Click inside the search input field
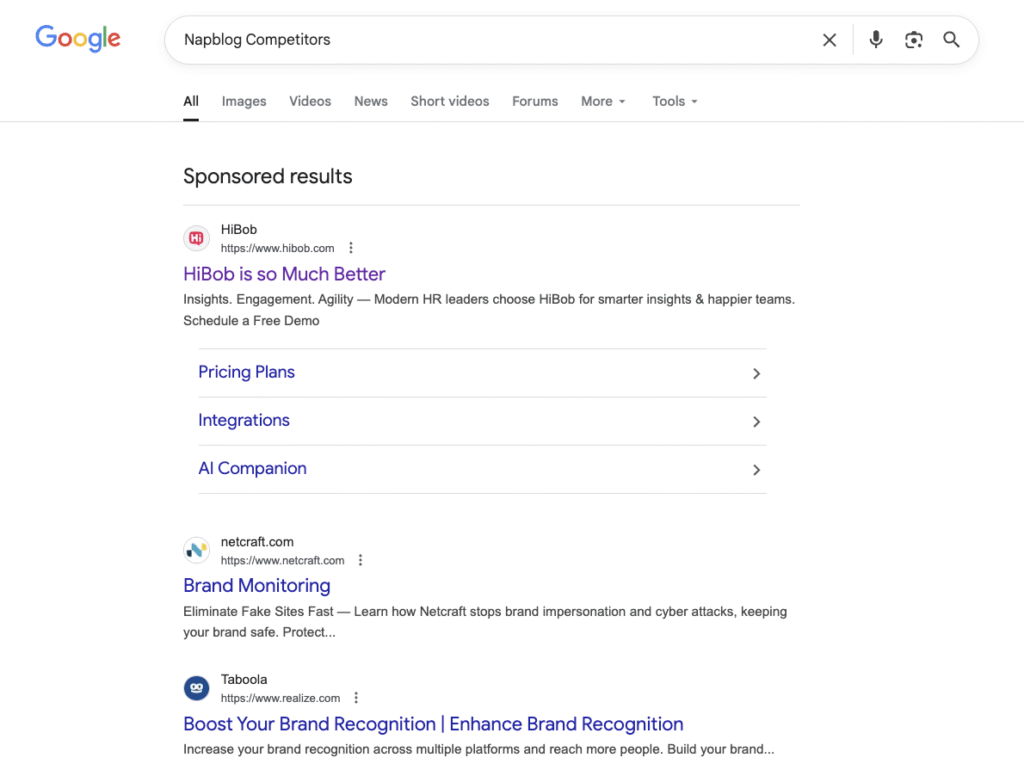Image resolution: width=1024 pixels, height=776 pixels. (x=500, y=40)
